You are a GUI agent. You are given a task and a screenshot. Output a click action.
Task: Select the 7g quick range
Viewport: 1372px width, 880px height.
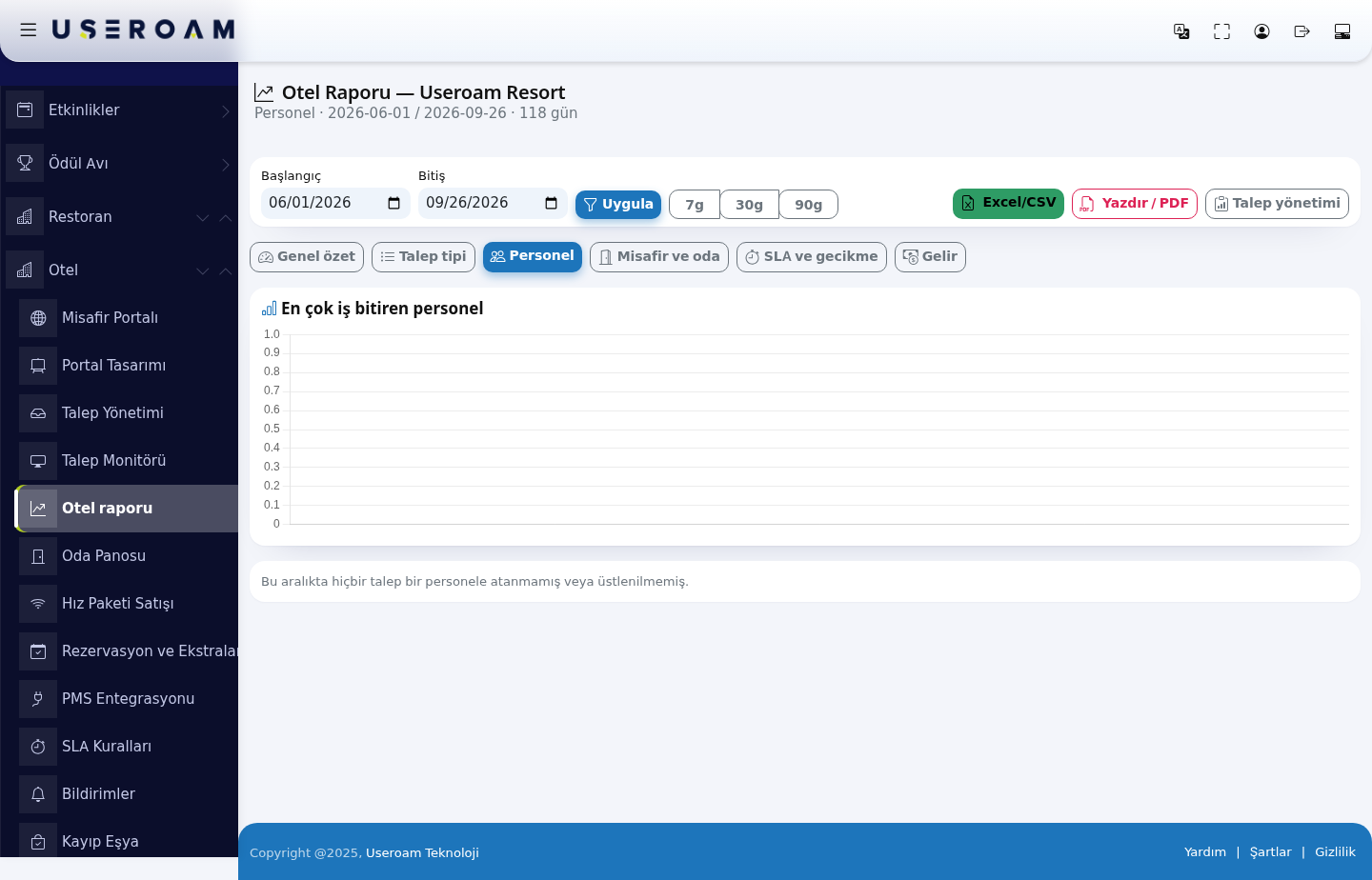(x=695, y=205)
